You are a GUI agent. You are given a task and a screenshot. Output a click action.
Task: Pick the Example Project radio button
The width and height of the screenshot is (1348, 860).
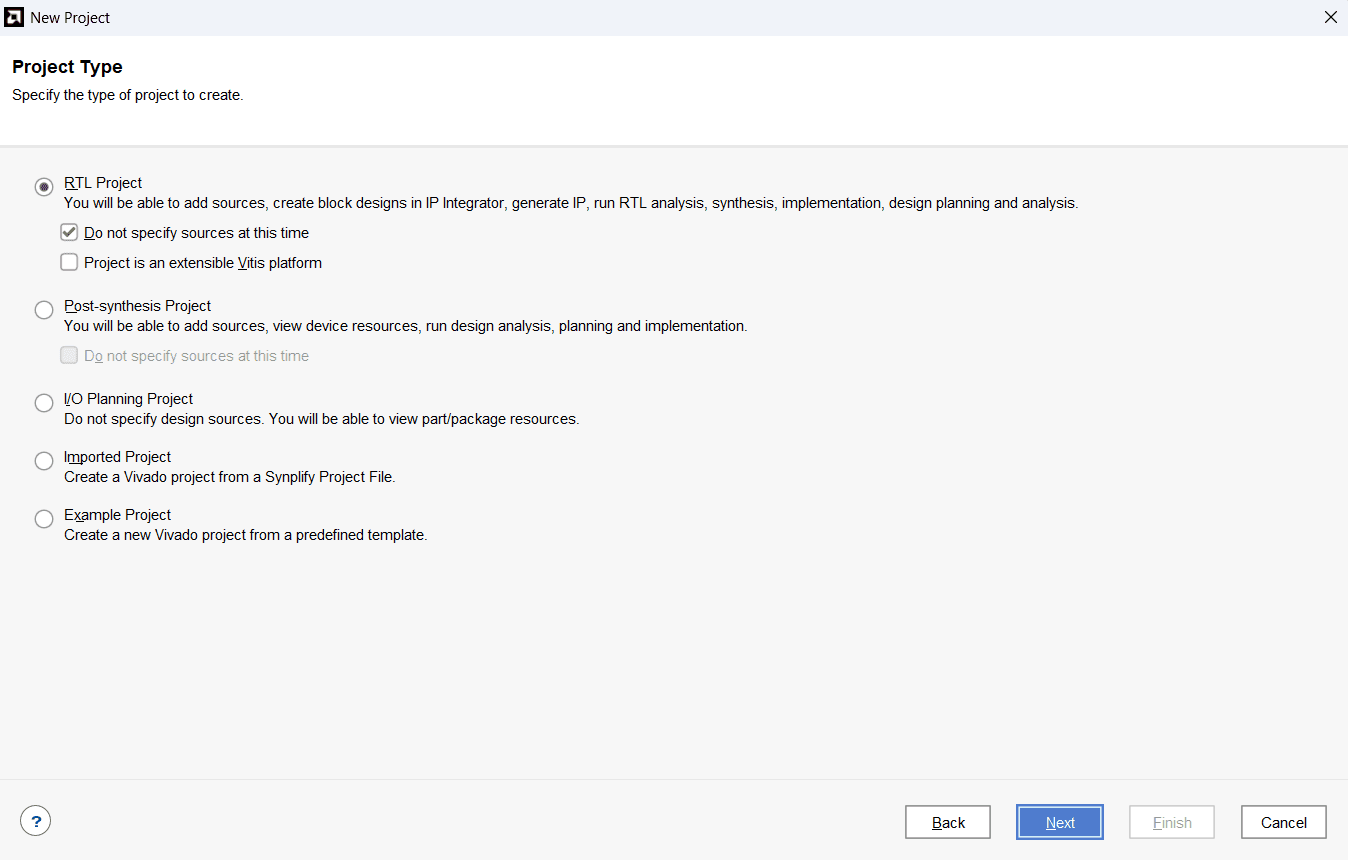44,519
